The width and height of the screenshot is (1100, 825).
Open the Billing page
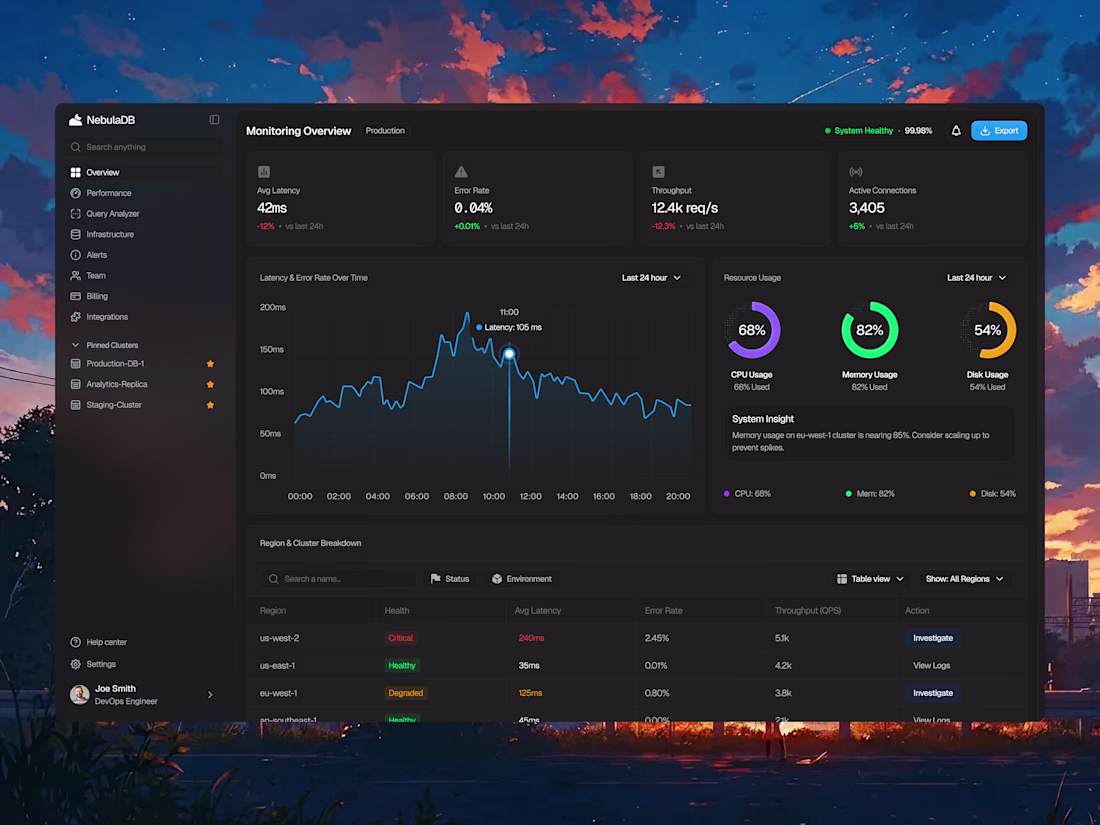coord(143,296)
